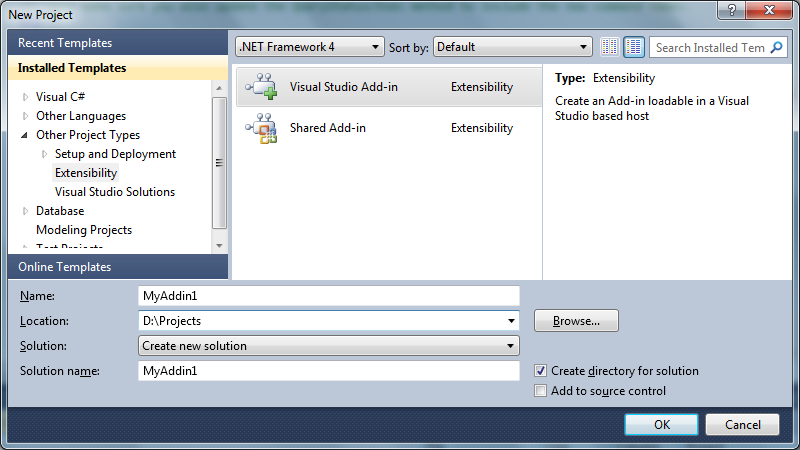Open the Location path dropdown
800x450 pixels.
coord(511,321)
